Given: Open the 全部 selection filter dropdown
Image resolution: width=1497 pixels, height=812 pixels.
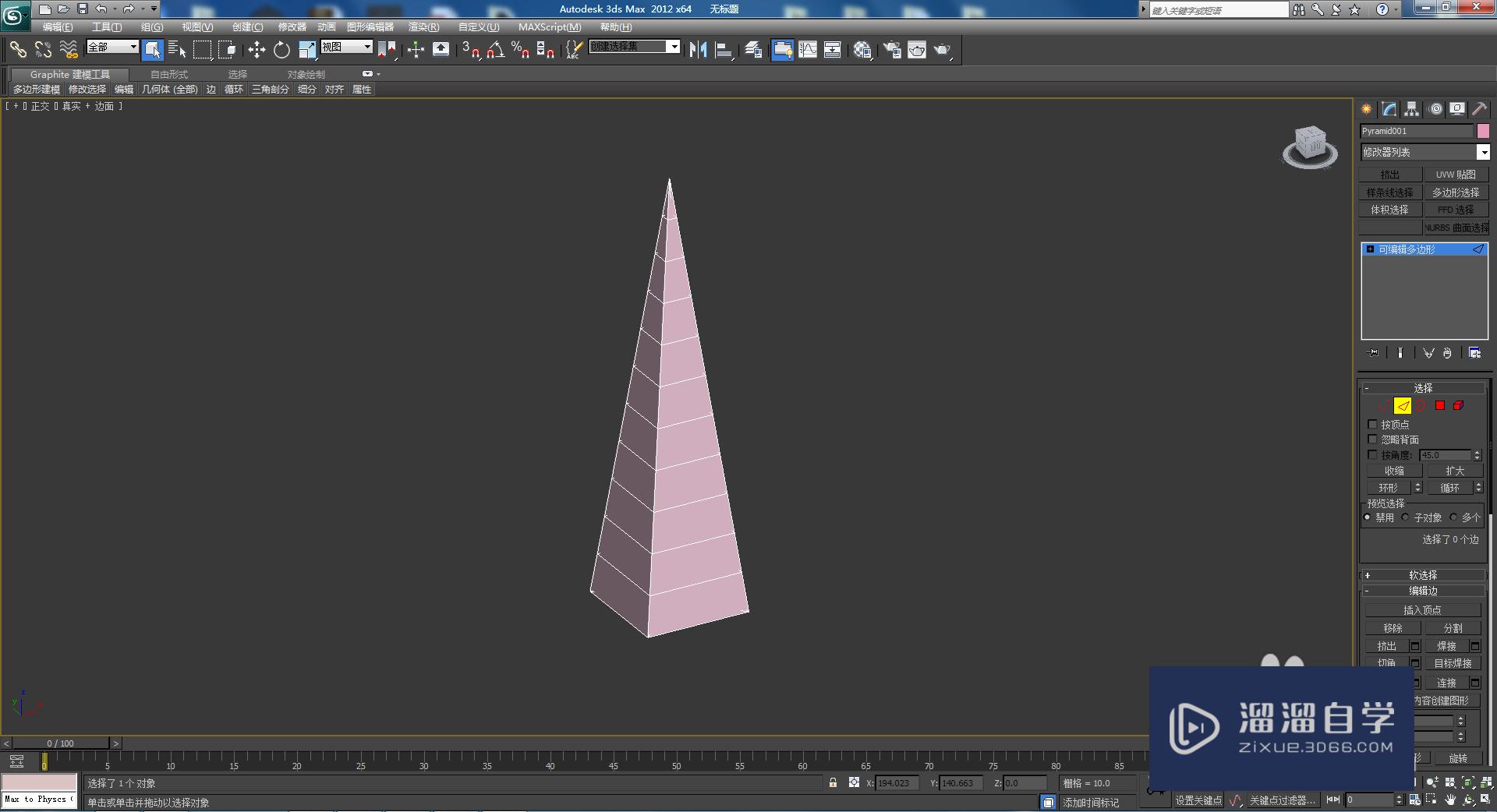Looking at the screenshot, I should (x=112, y=47).
